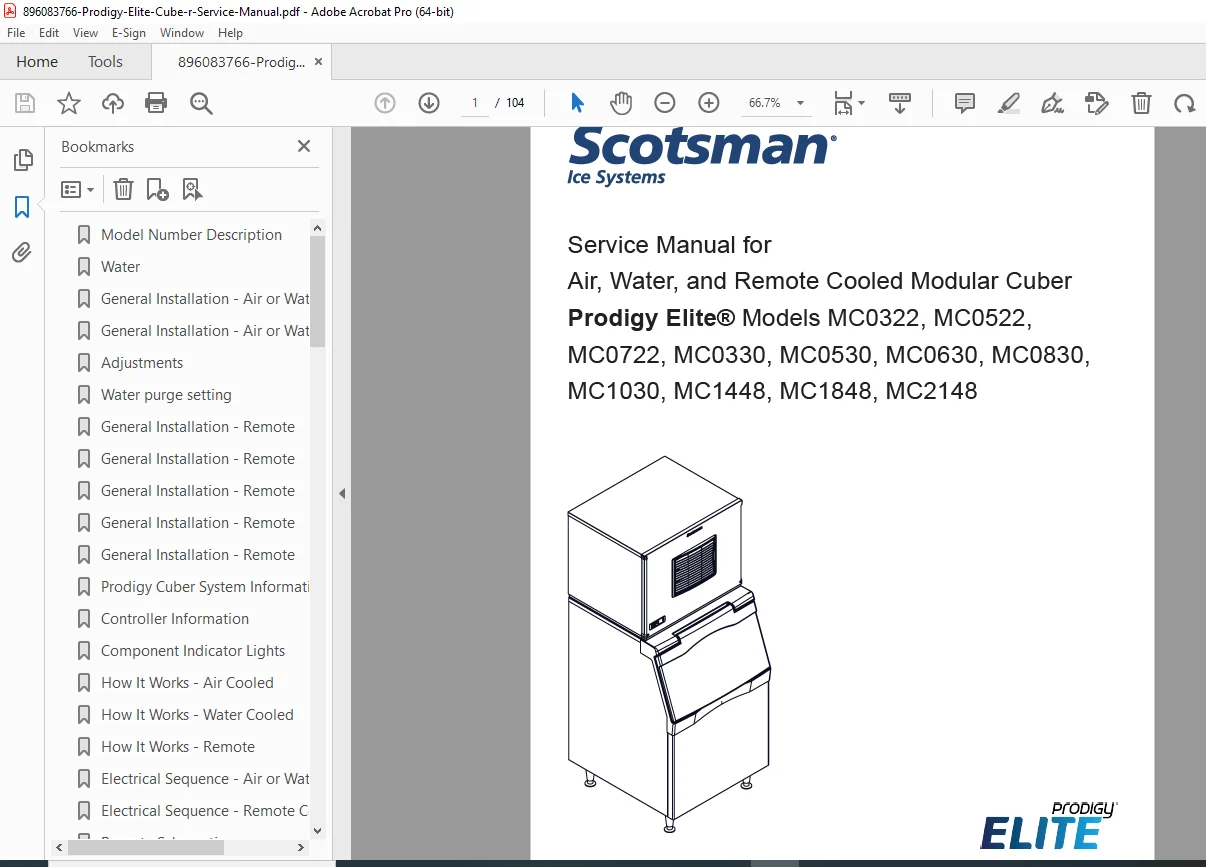The height and width of the screenshot is (867, 1206).
Task: Open fit page options tool
Action: coord(849,103)
